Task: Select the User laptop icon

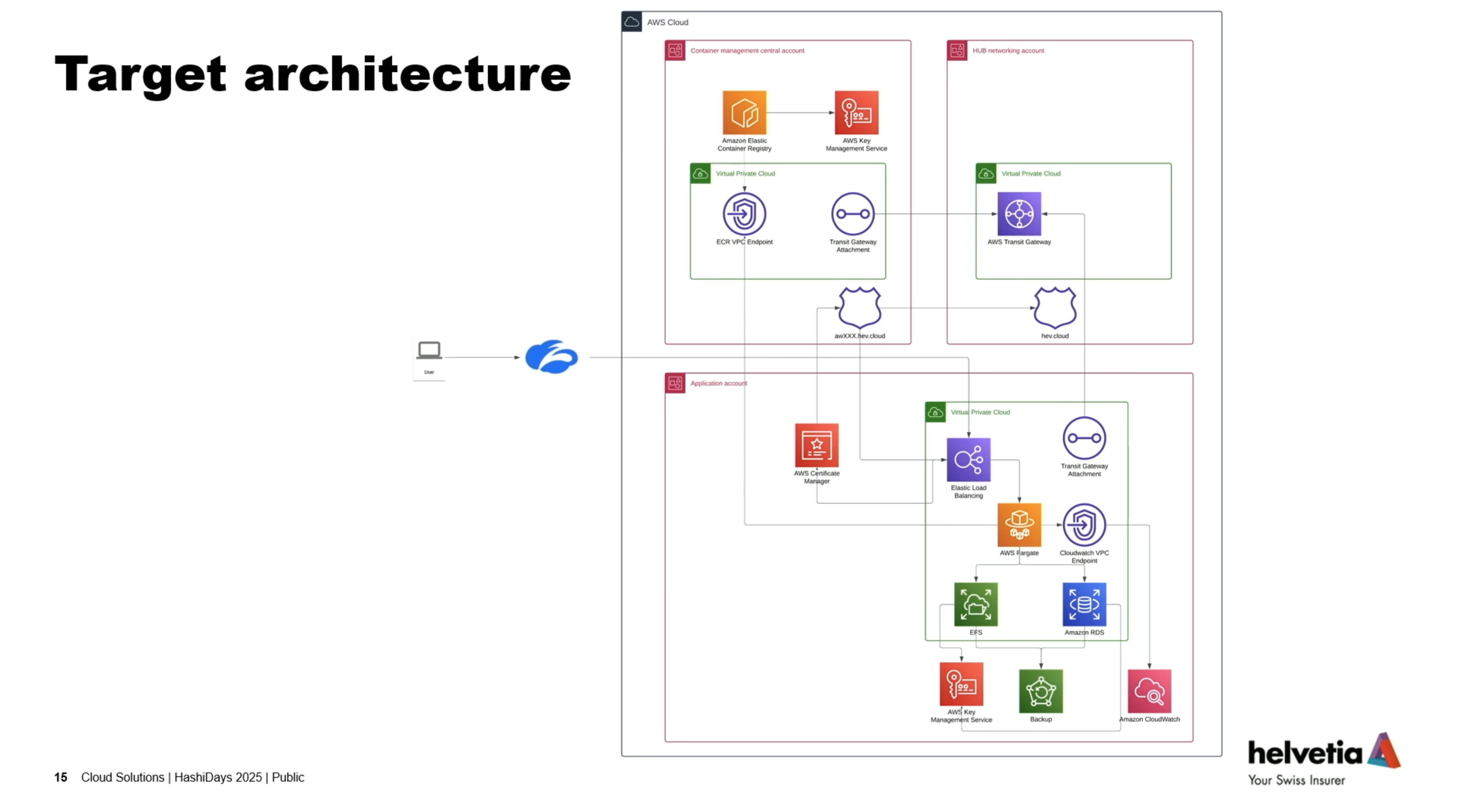Action: click(429, 350)
